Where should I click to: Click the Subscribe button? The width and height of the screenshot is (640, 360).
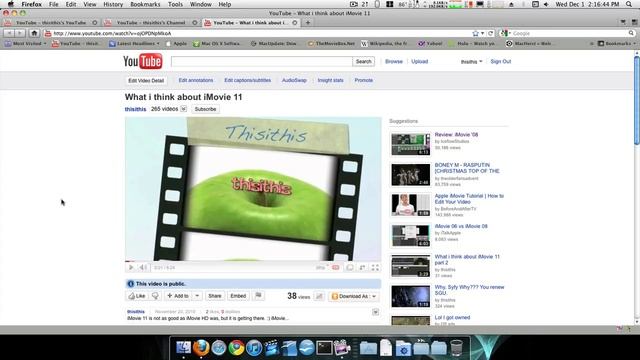click(x=205, y=109)
